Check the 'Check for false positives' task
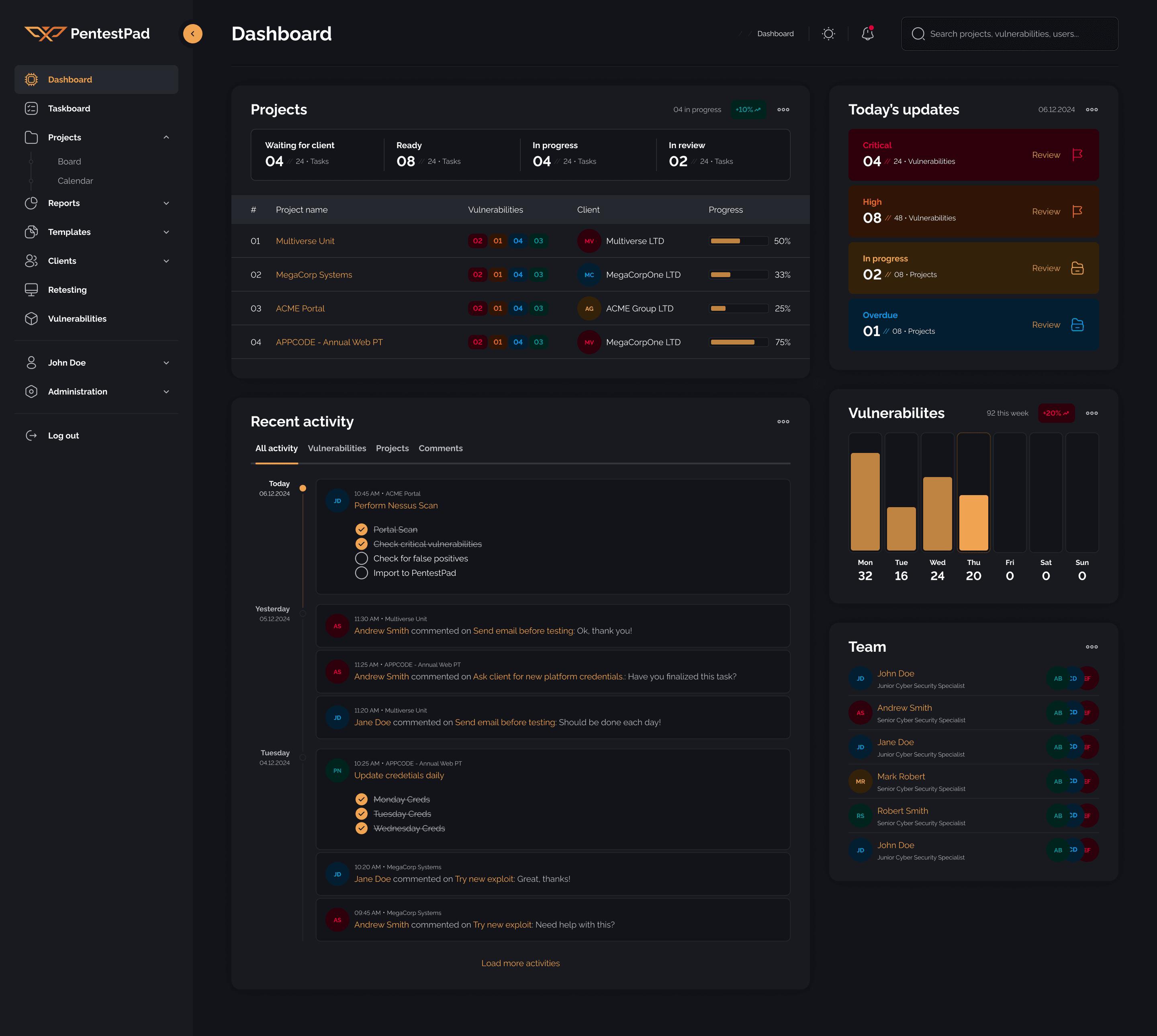Viewport: 1157px width, 1036px height. [x=362, y=559]
